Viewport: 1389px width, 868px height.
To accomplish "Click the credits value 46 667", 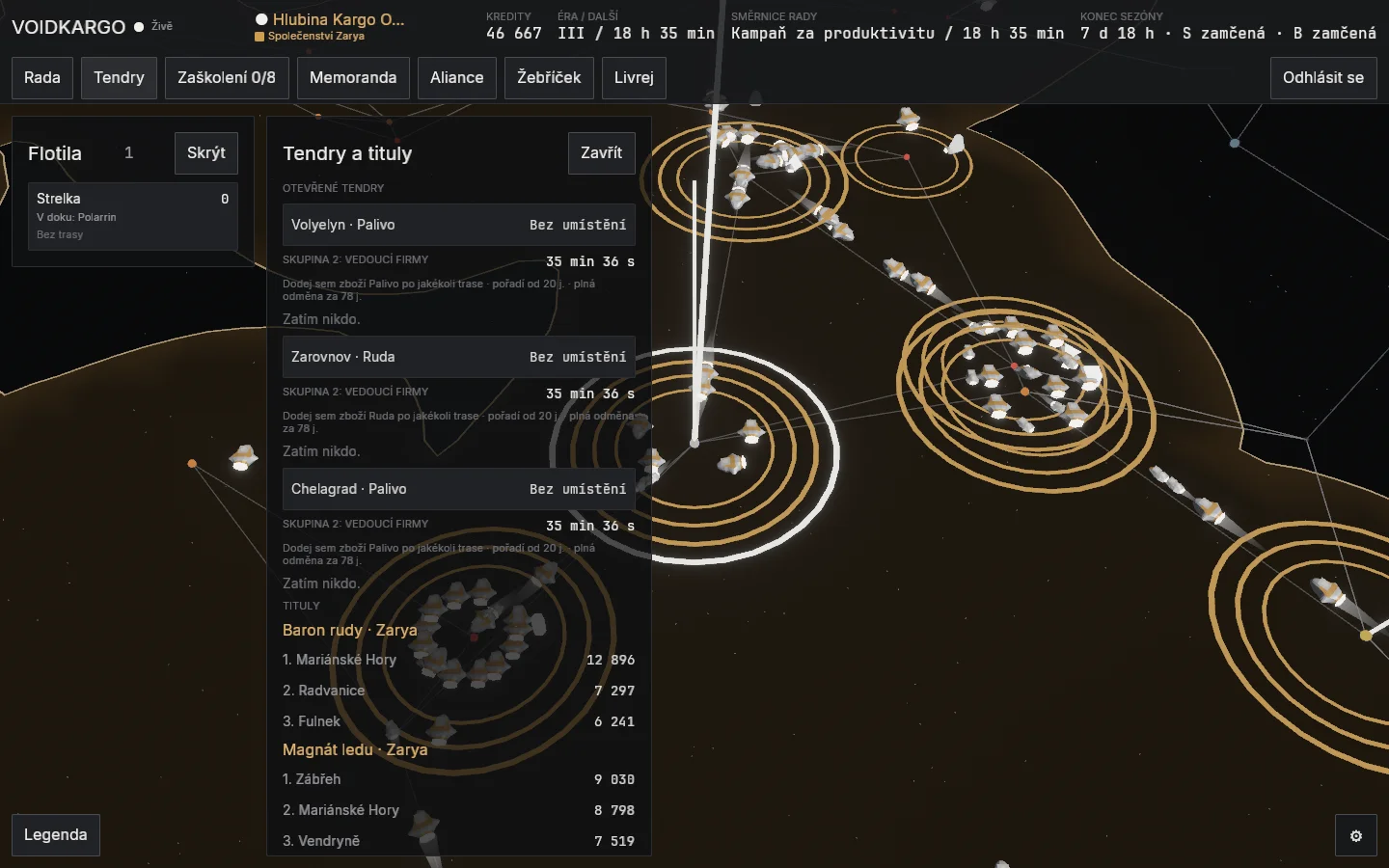I will coord(514,33).
